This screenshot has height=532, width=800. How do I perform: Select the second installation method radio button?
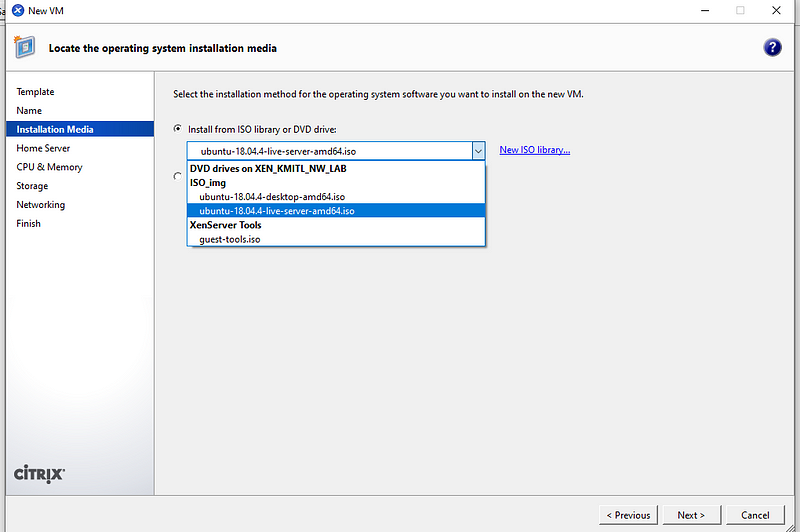tap(177, 176)
